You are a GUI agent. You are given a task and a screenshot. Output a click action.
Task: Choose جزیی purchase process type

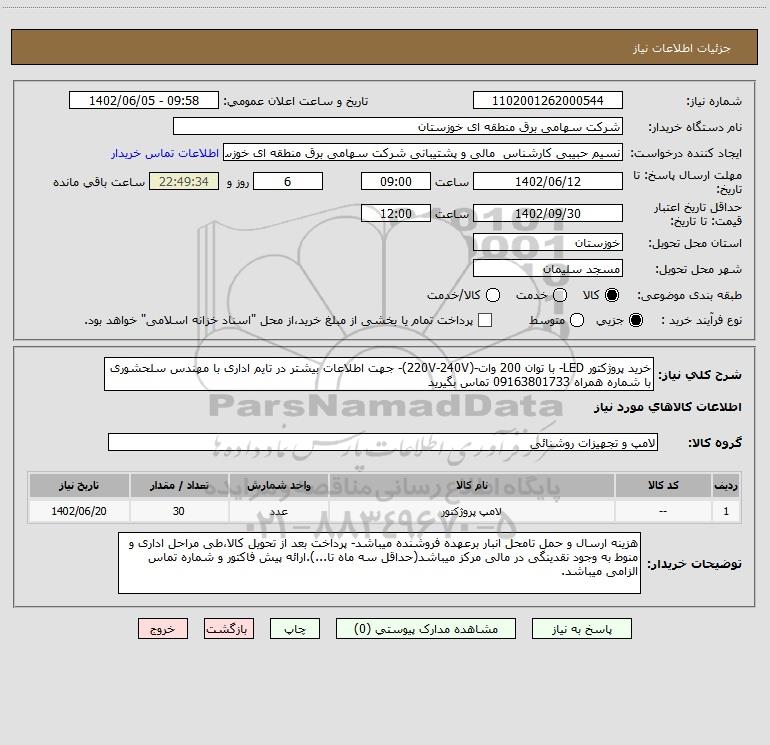(635, 320)
